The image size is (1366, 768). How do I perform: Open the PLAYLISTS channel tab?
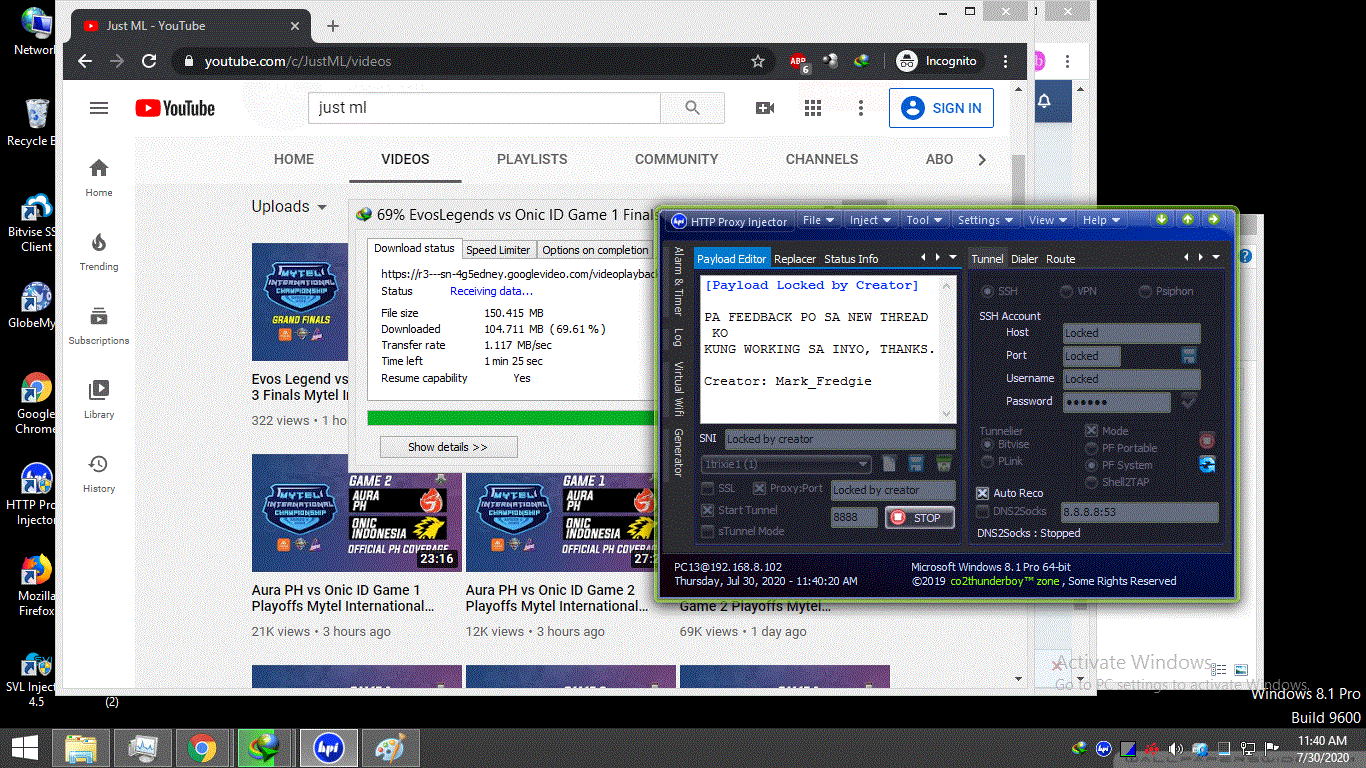point(532,159)
